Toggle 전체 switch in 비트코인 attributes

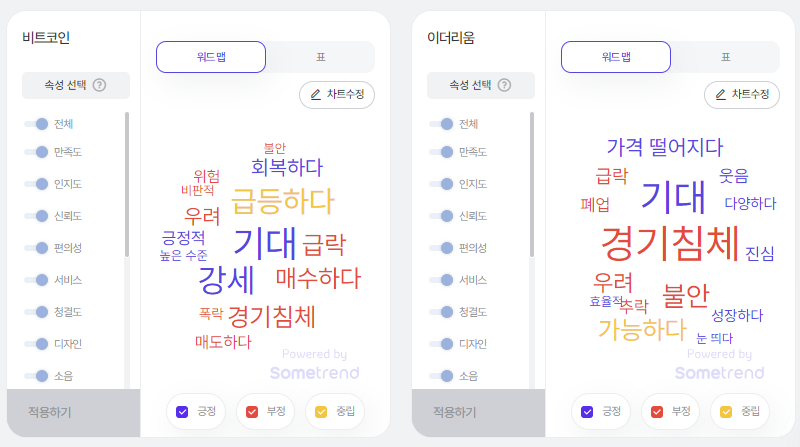(36, 124)
